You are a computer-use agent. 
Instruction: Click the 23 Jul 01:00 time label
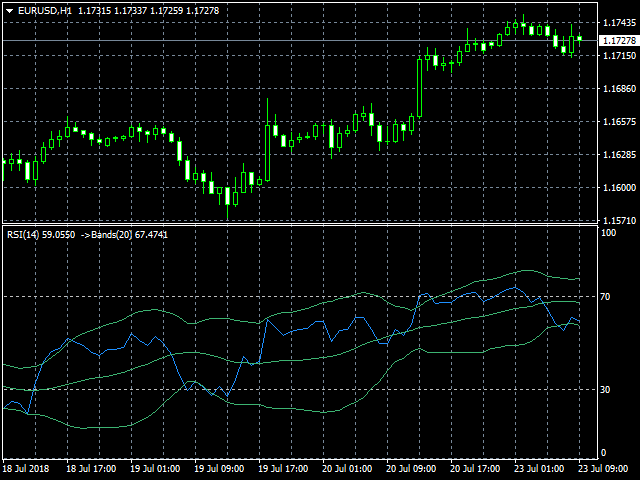(x=540, y=469)
